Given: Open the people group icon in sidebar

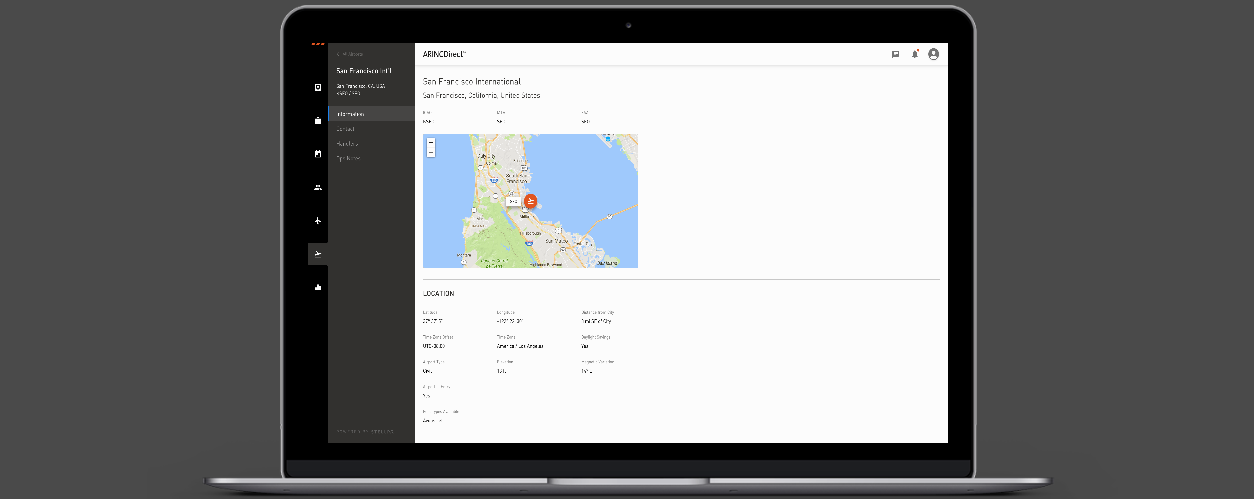Looking at the screenshot, I should point(318,187).
